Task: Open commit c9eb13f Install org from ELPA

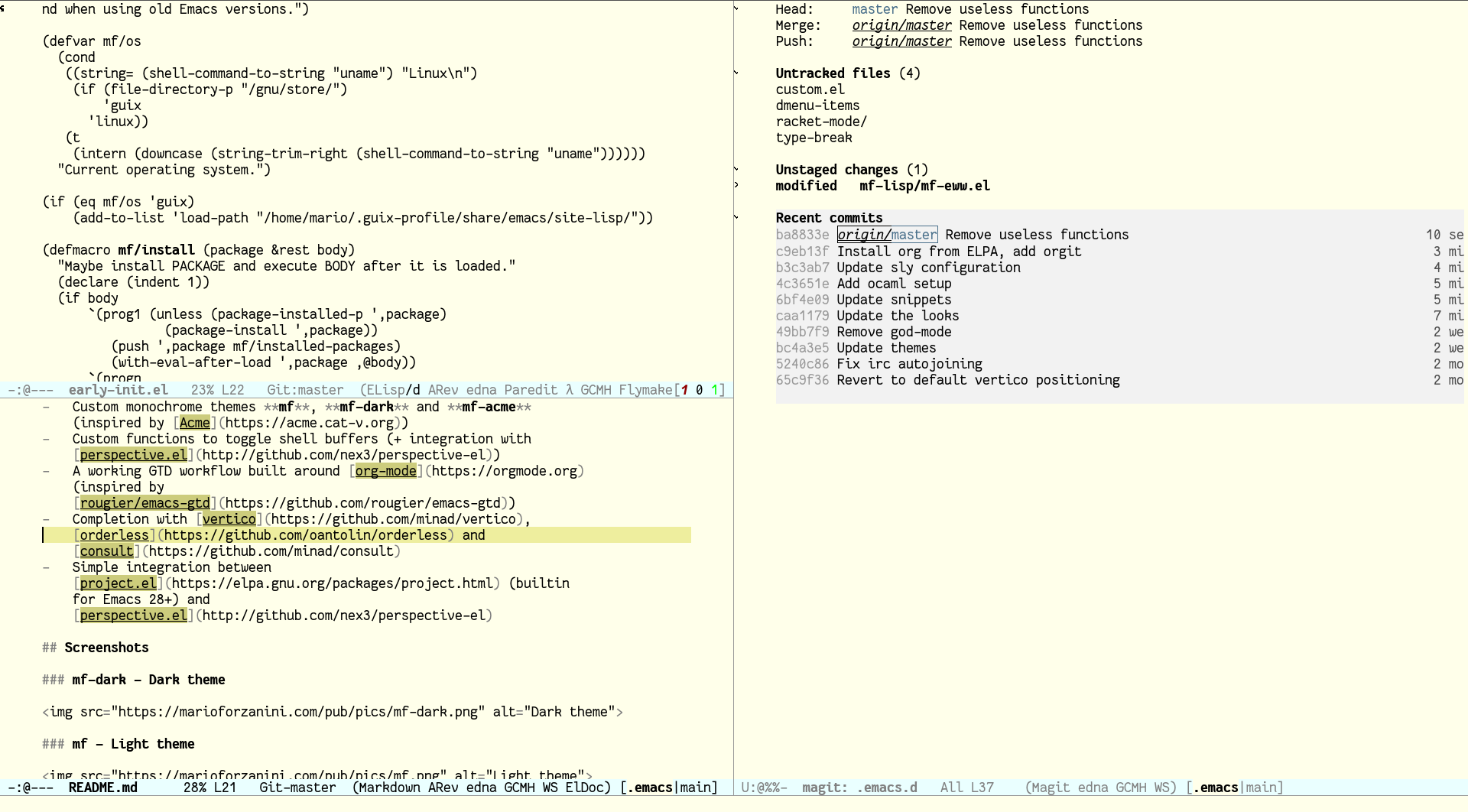Action: 1119,252
